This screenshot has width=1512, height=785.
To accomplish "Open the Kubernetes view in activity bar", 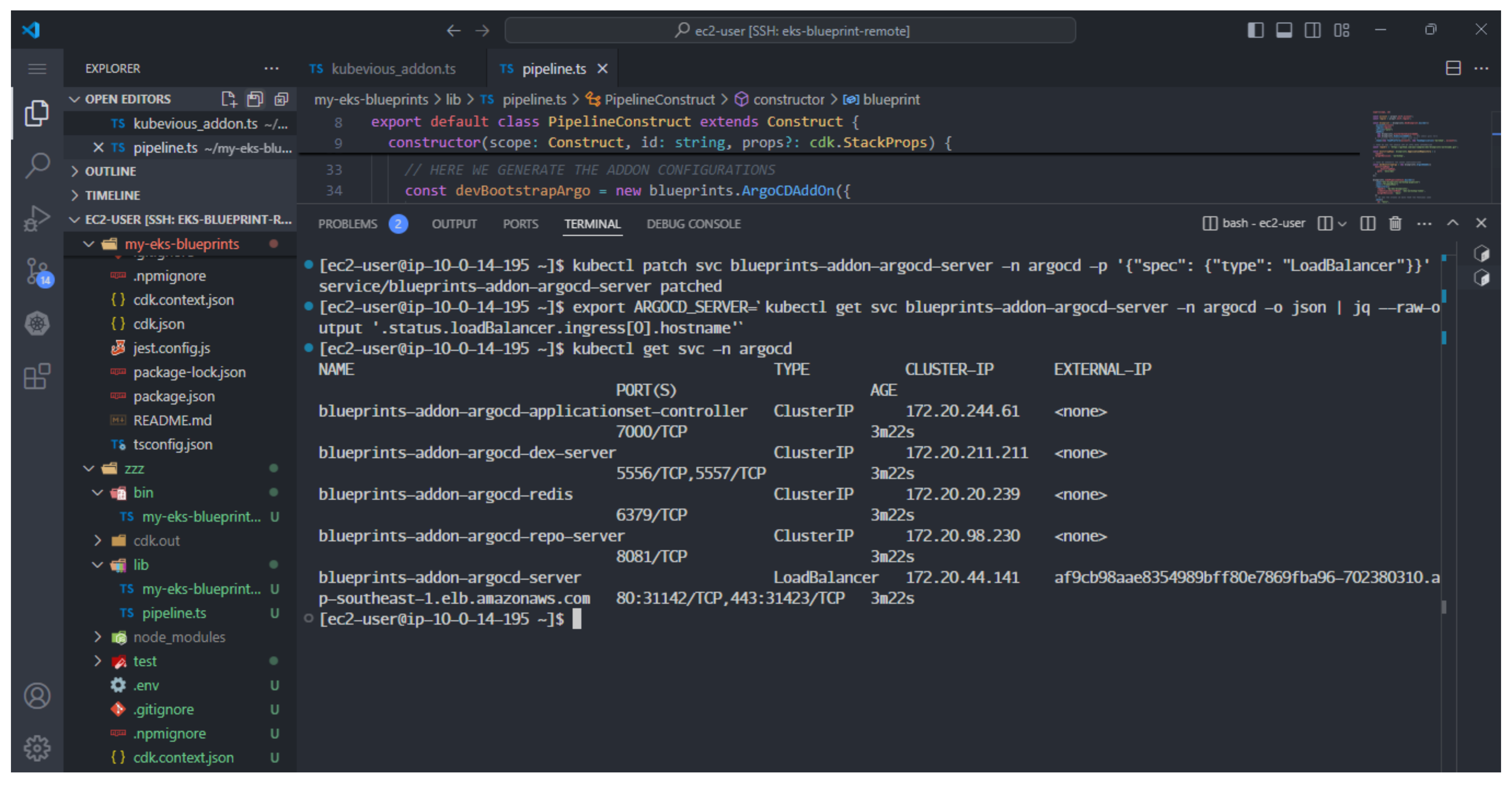I will pyautogui.click(x=37, y=324).
